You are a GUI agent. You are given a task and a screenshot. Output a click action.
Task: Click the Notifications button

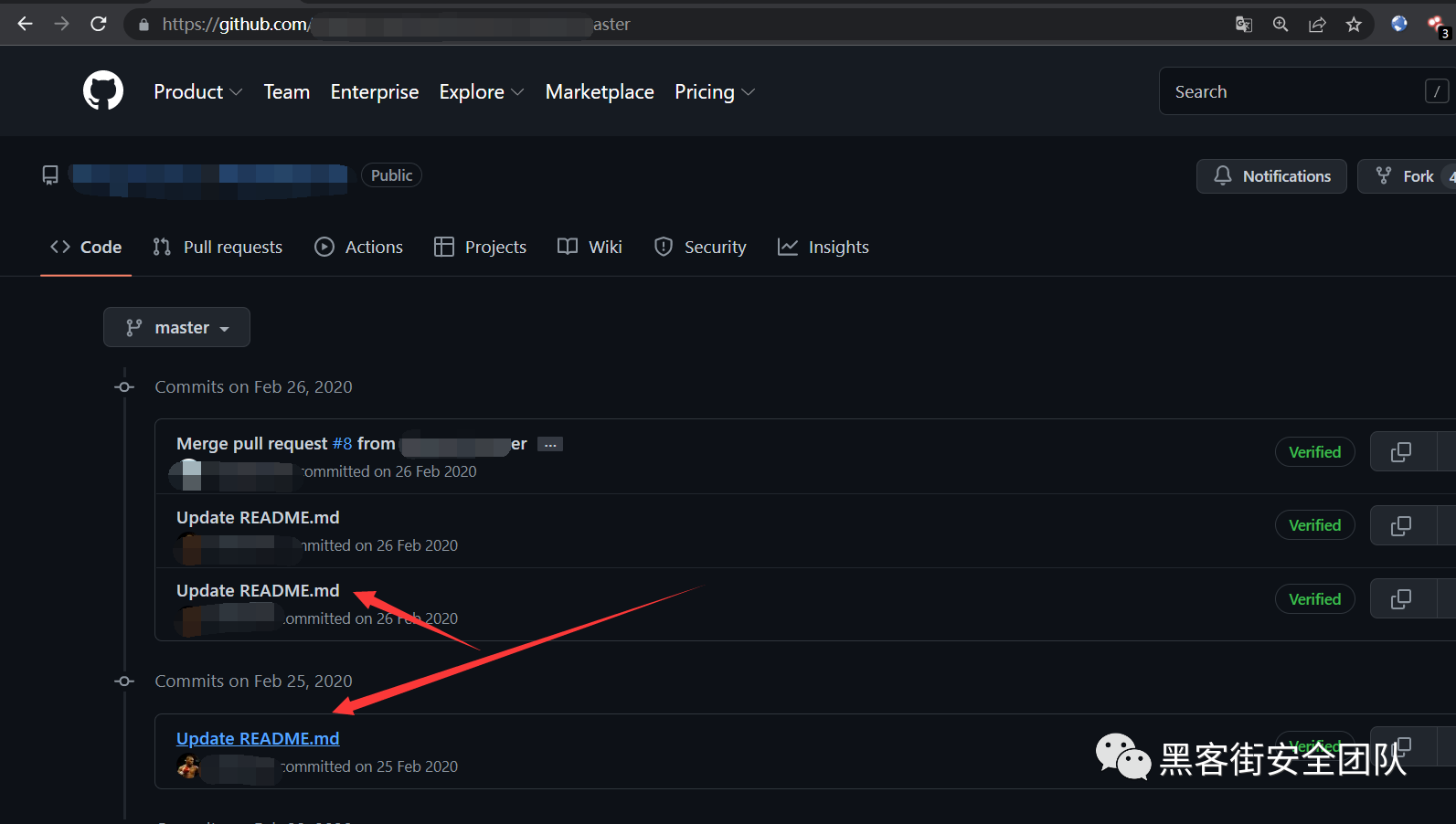pyautogui.click(x=1271, y=176)
